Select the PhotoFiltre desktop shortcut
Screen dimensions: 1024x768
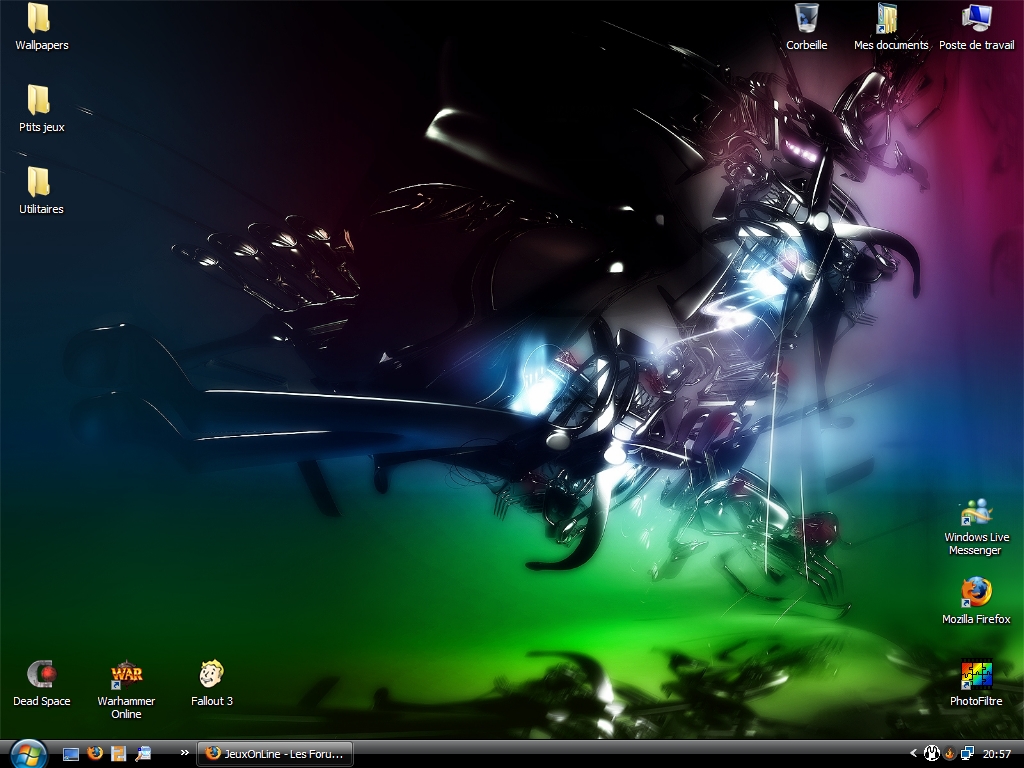976,675
